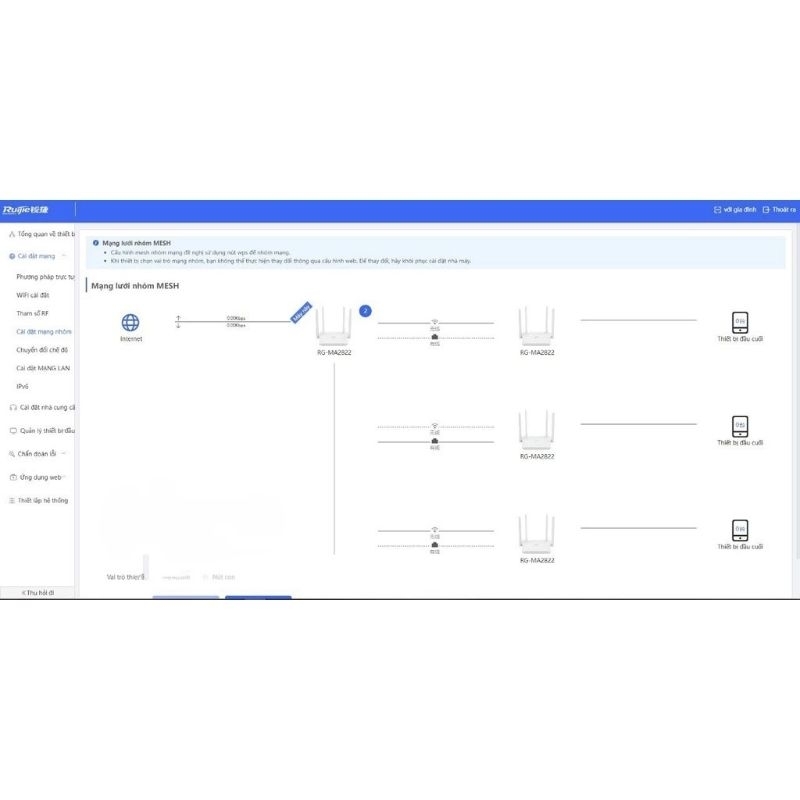Click the Ruijie logo in header
The width and height of the screenshot is (800, 800).
point(26,210)
